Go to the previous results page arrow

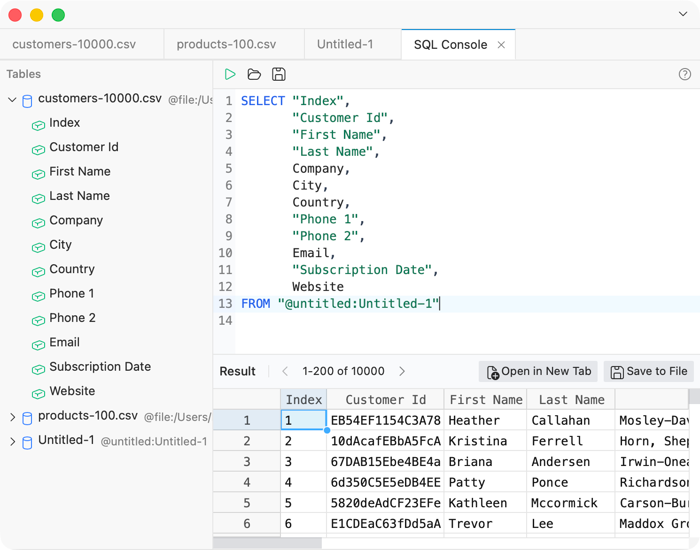coord(285,371)
